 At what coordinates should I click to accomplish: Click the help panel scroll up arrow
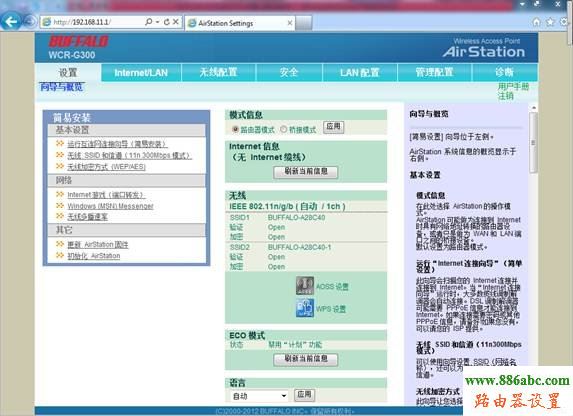[x=534, y=108]
